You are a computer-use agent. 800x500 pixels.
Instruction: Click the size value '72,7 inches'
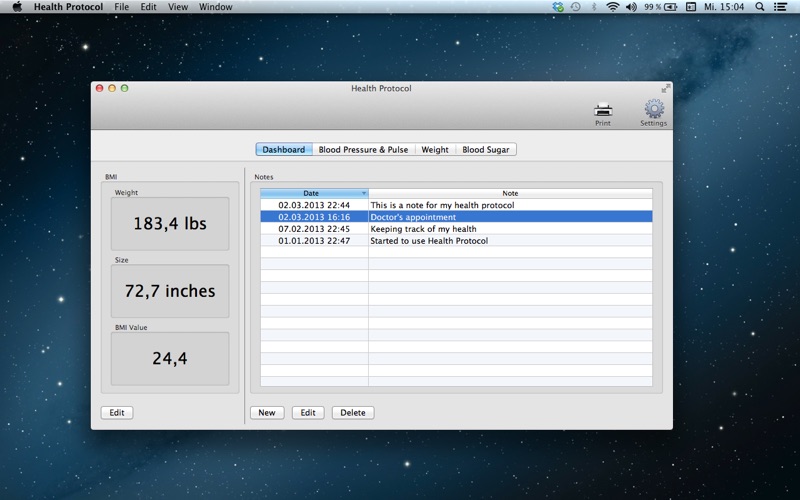170,291
